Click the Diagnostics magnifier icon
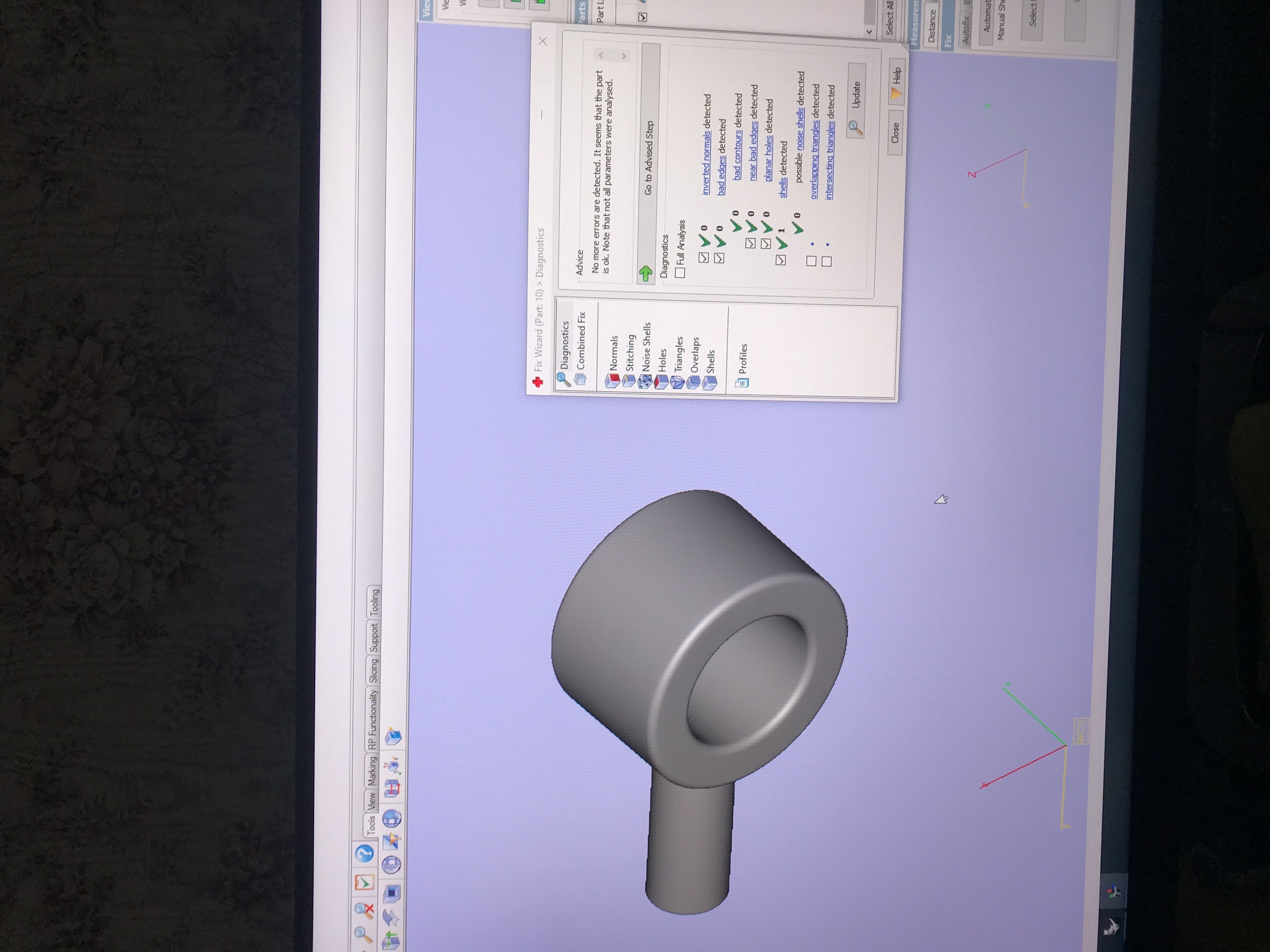The image size is (1270, 952). 564,379
